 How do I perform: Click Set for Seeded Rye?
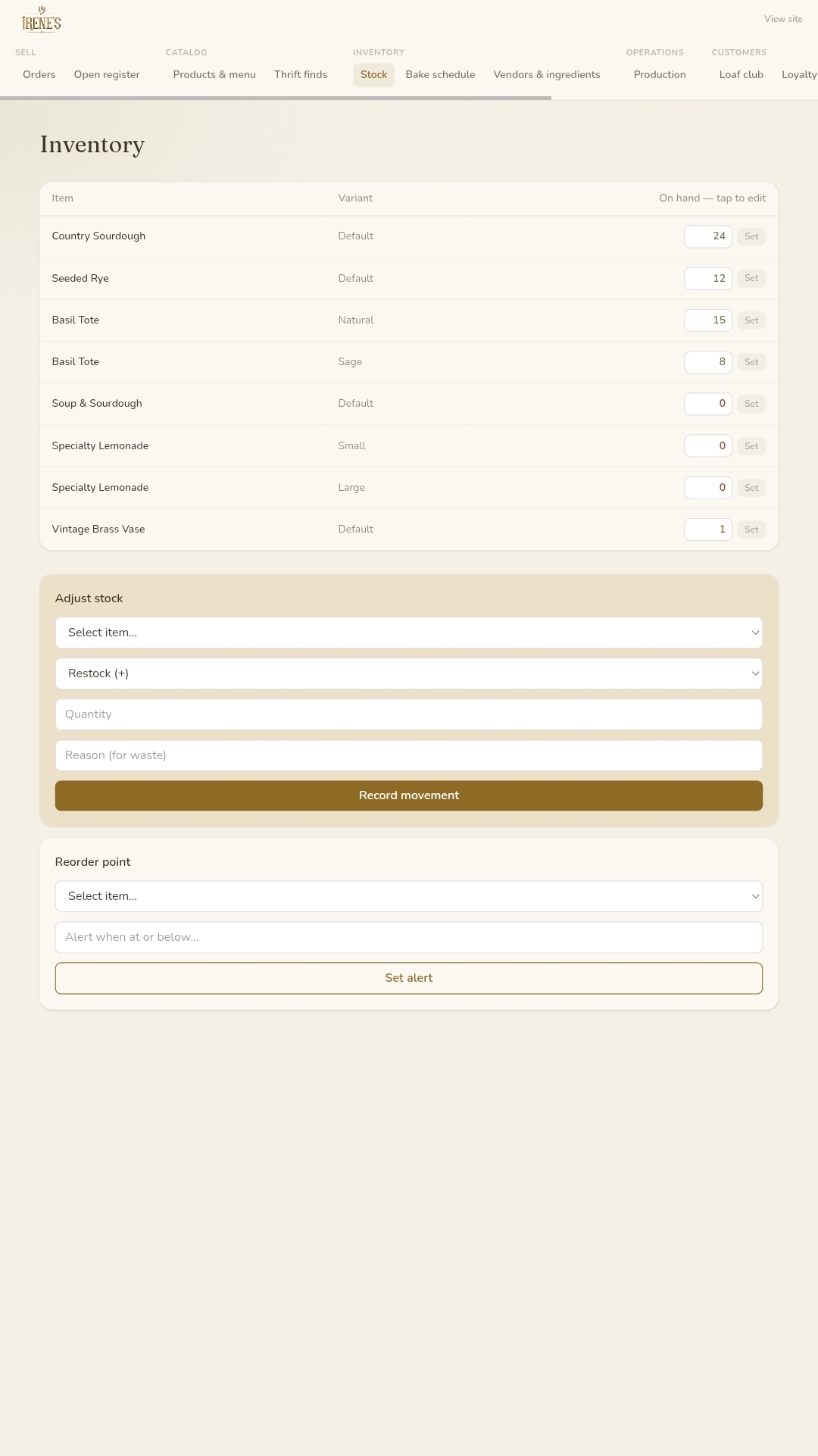(x=751, y=278)
